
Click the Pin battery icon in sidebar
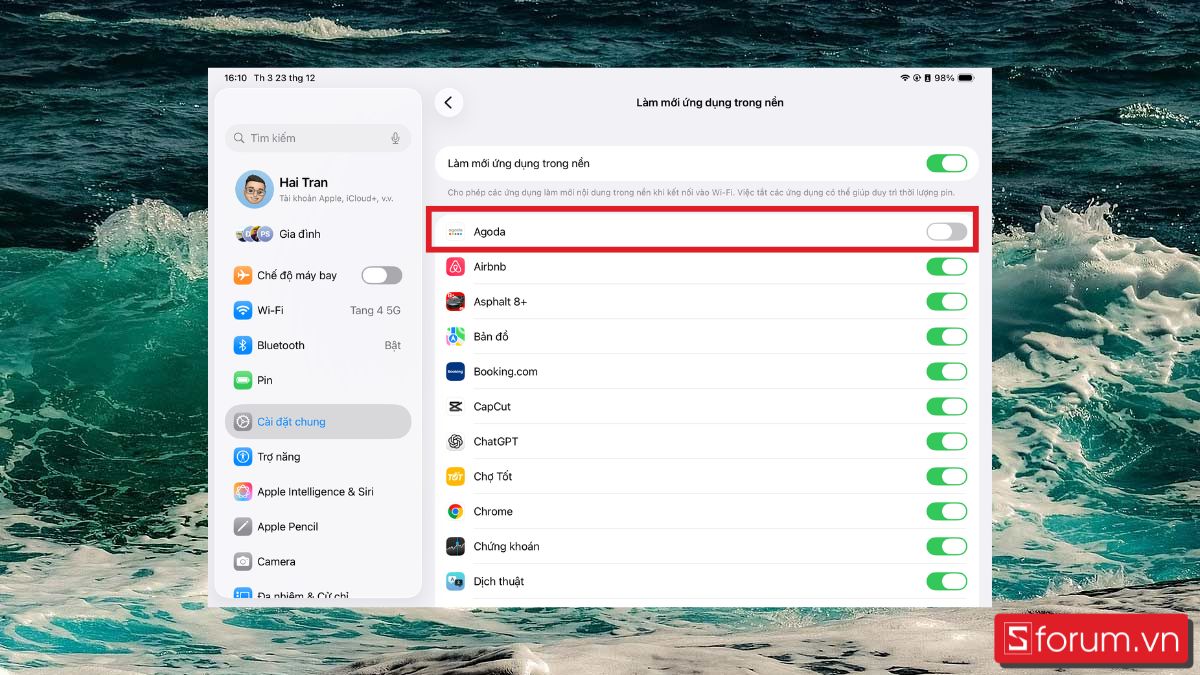tap(243, 380)
